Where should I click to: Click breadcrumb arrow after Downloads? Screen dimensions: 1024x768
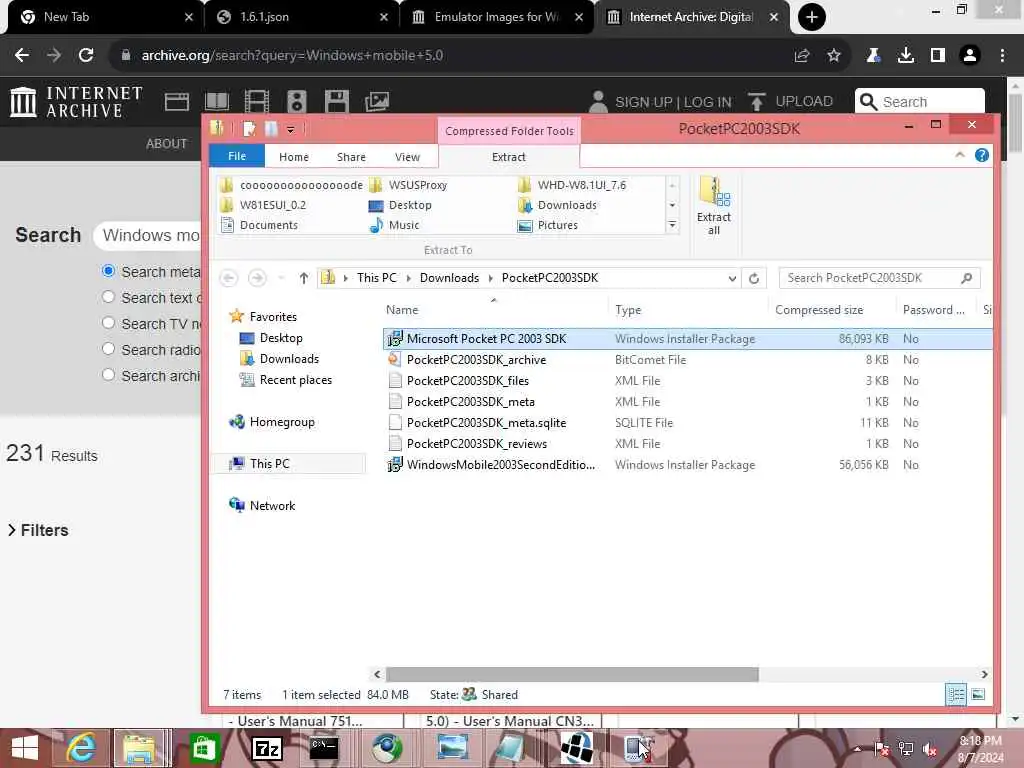tap(490, 278)
